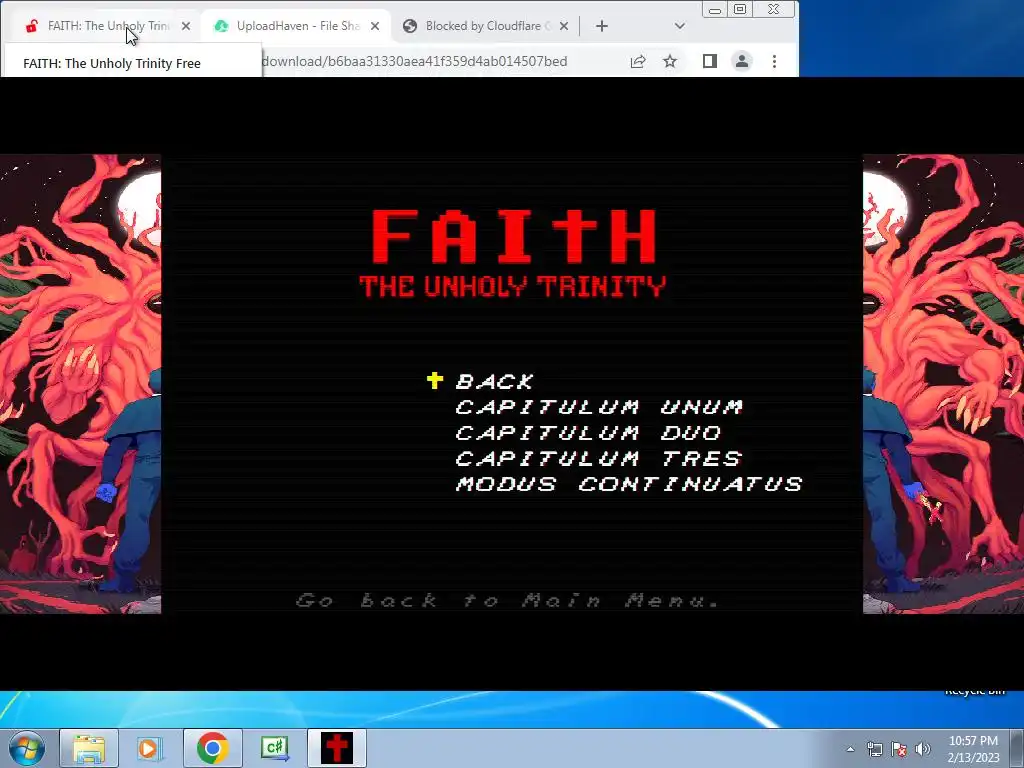Open the Chrome profile menu

[x=742, y=61]
